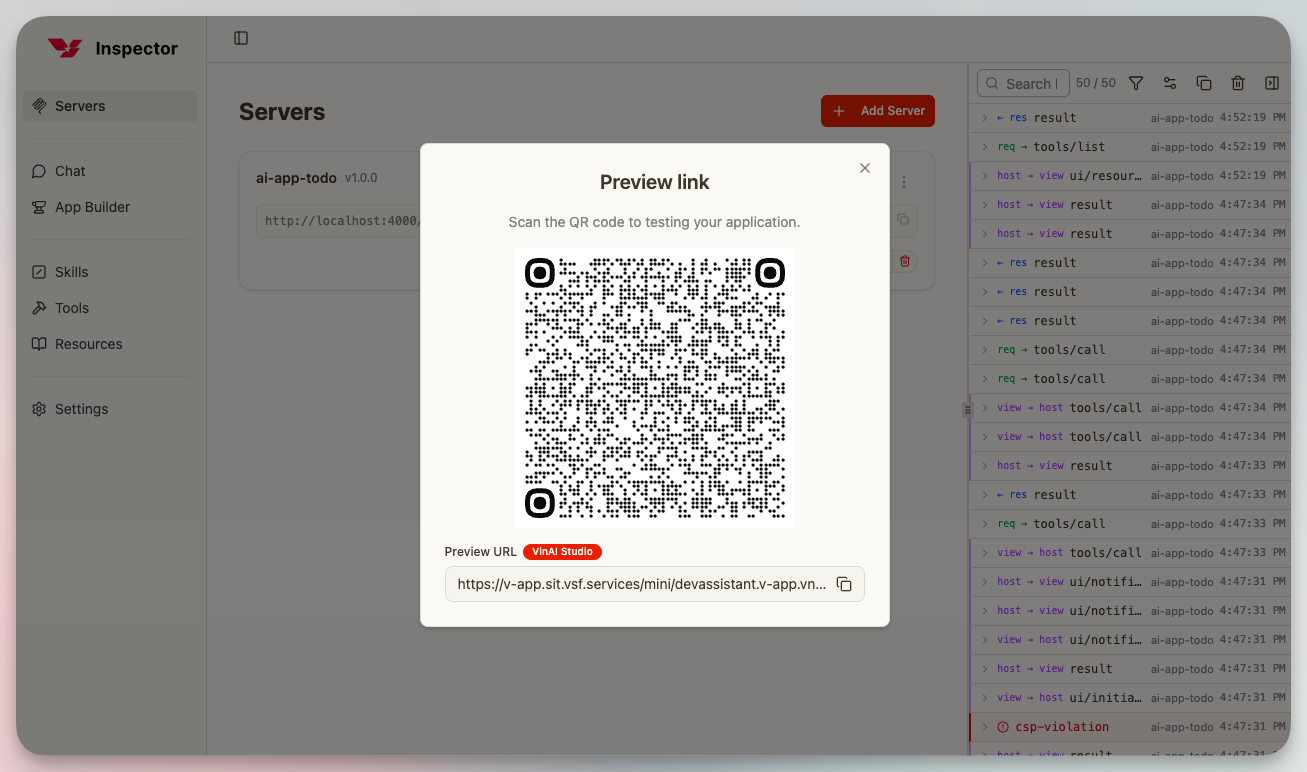Close the Preview link dialog
This screenshot has height=772, width=1307.
pos(865,168)
